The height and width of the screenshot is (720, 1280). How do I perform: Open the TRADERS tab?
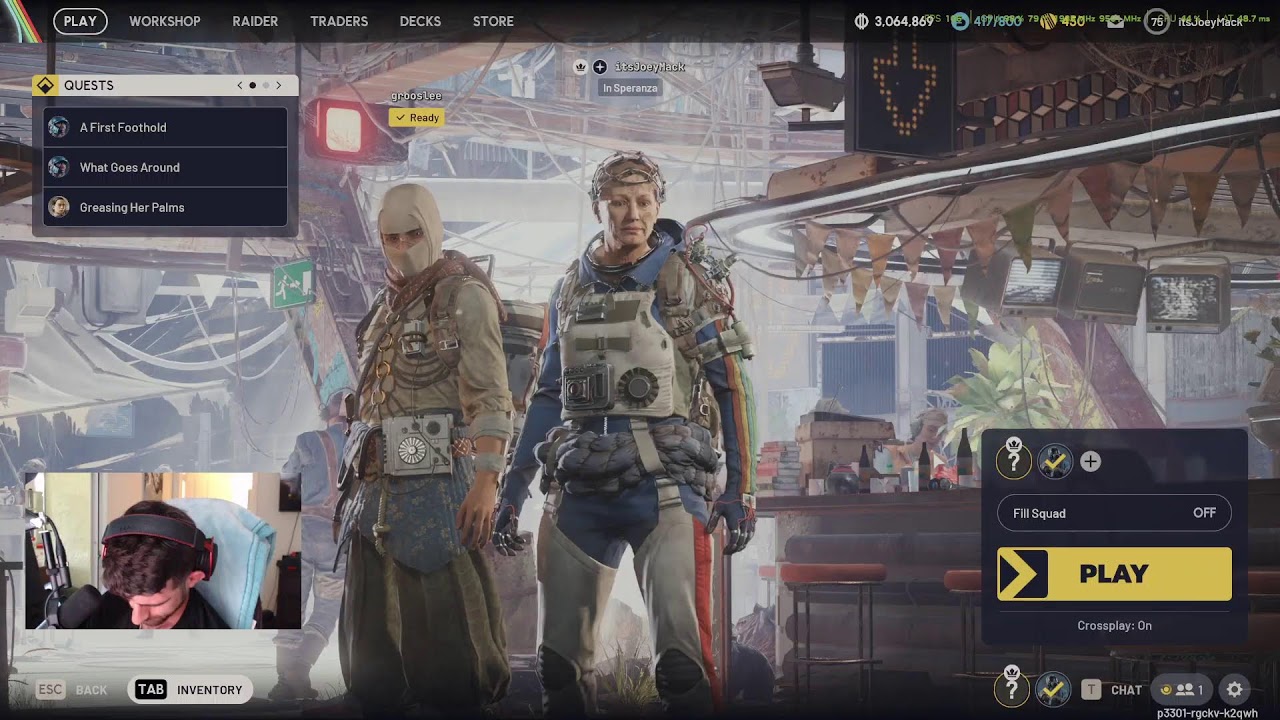coord(339,21)
